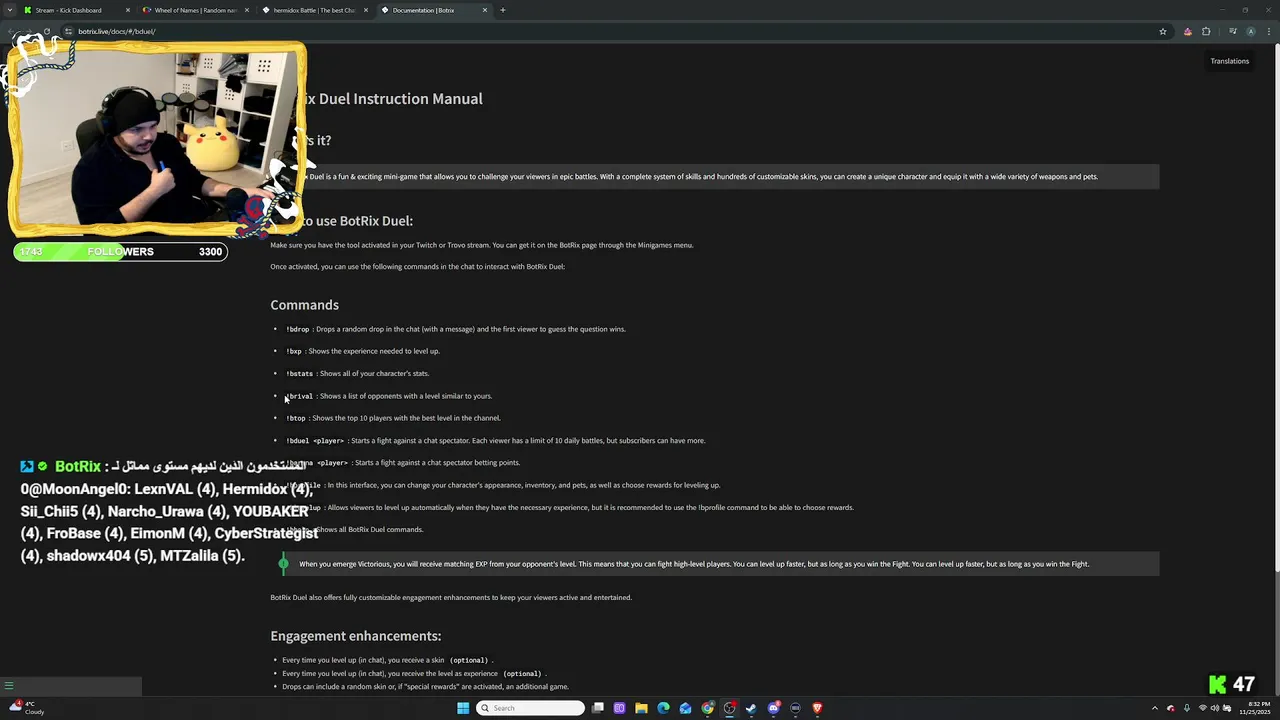Close the Stream - Kick Dashboard tab
The image size is (1280, 720).
129,10
